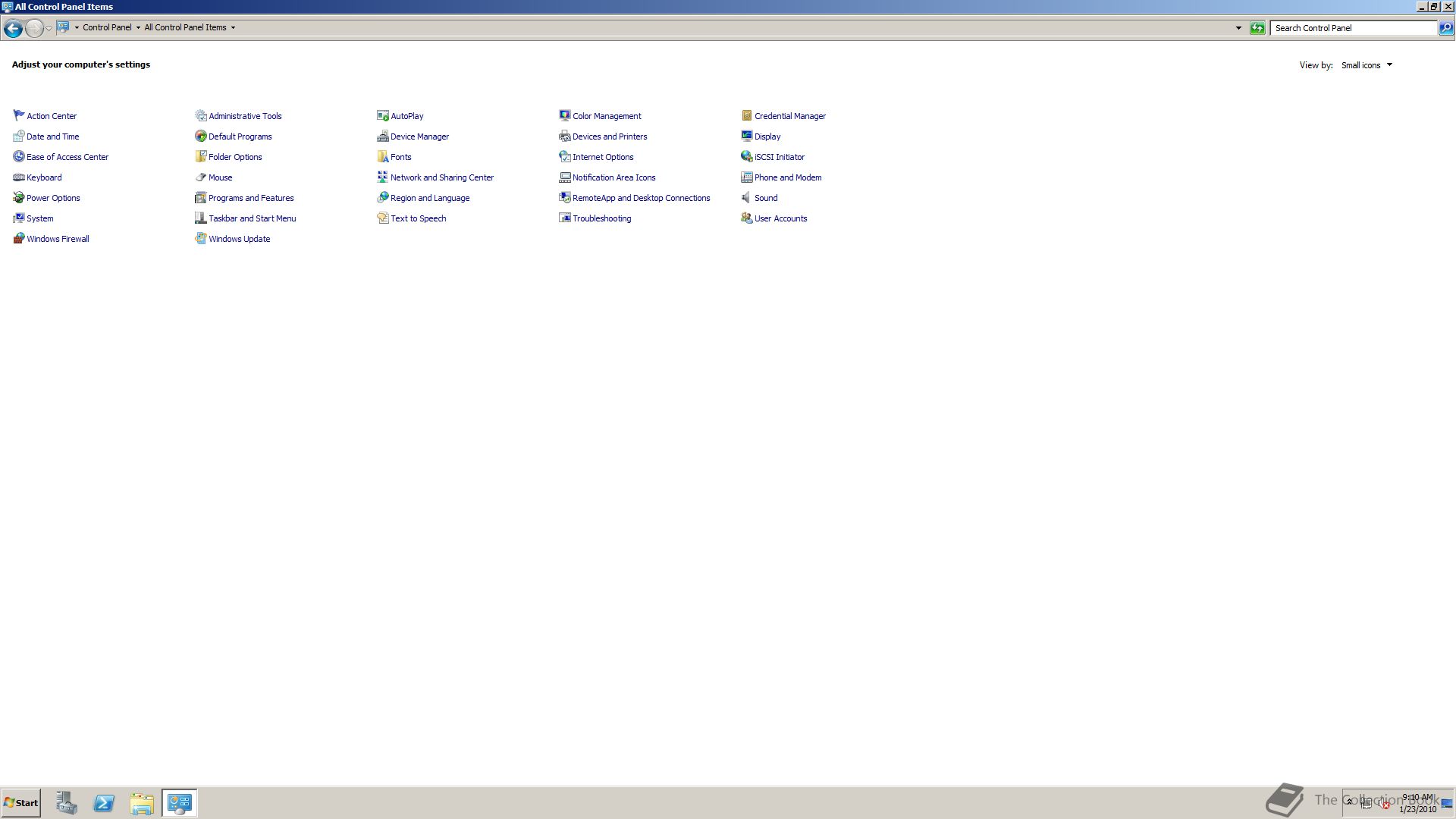Click the Devices and Printers icon
The image size is (1456, 819).
click(x=565, y=136)
